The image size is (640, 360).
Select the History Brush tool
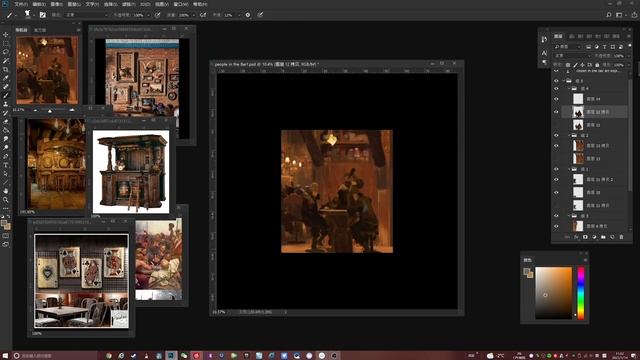tap(6, 113)
